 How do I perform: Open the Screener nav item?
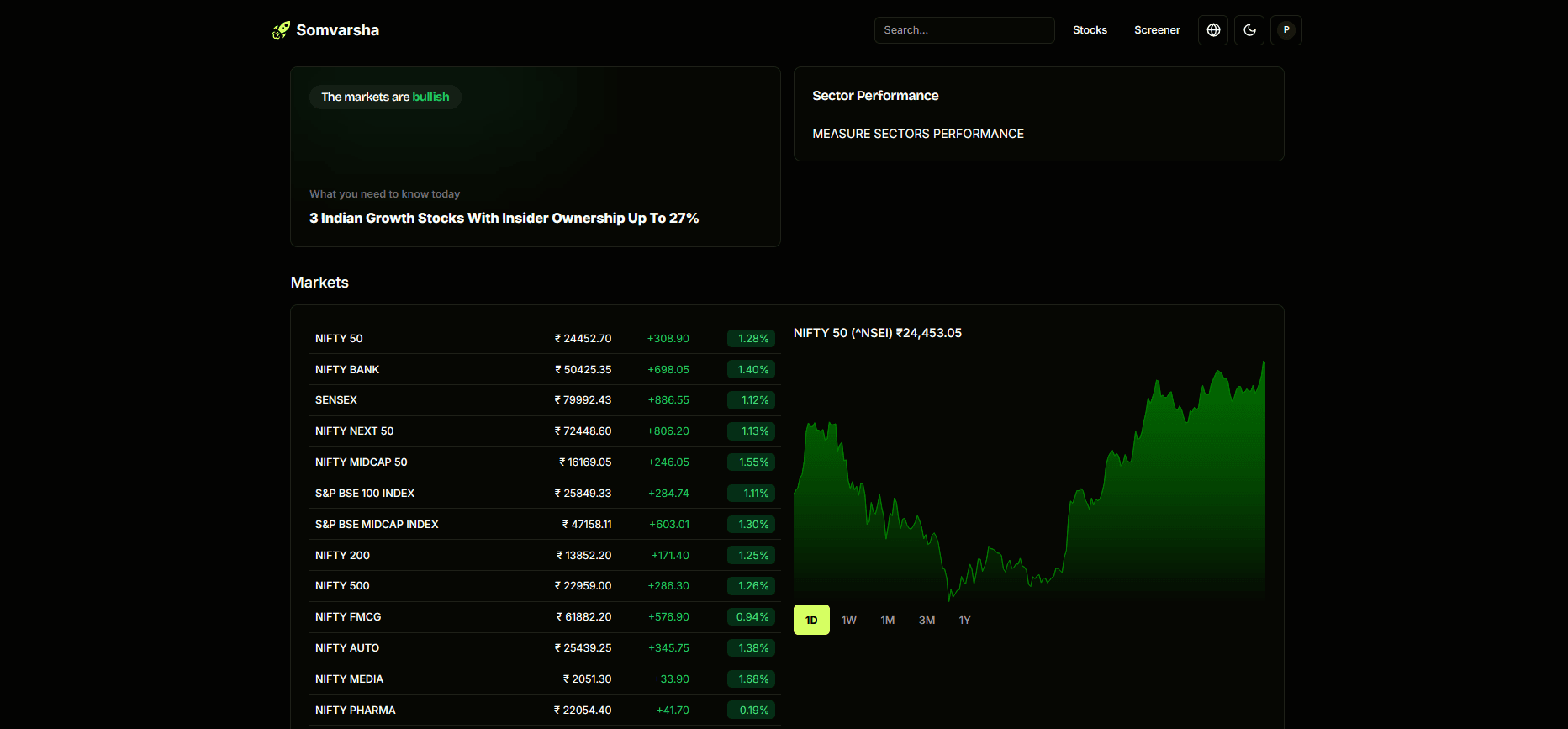(x=1157, y=30)
